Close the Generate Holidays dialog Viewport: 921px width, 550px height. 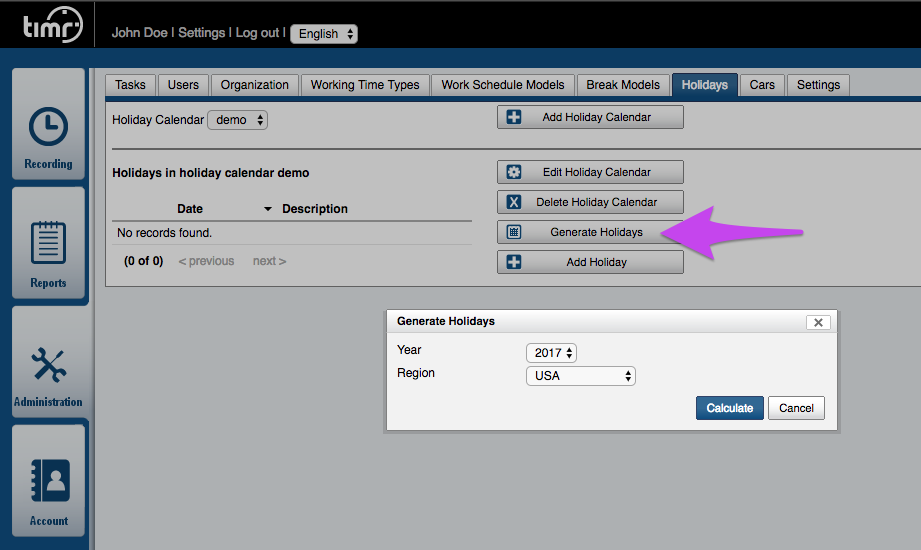[x=818, y=322]
